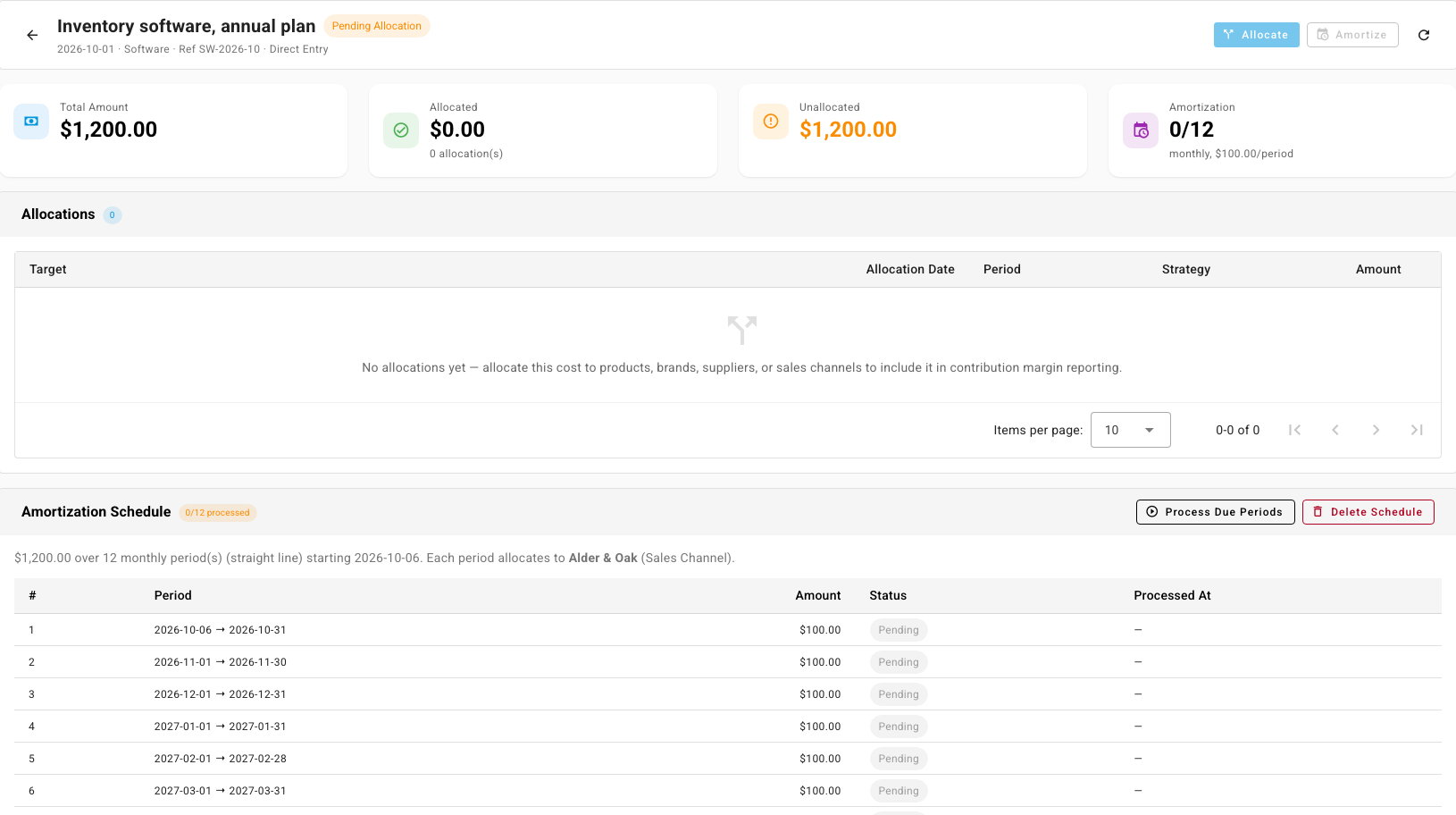Click the Amortize button
This screenshot has height=815, width=1456.
coord(1352,35)
